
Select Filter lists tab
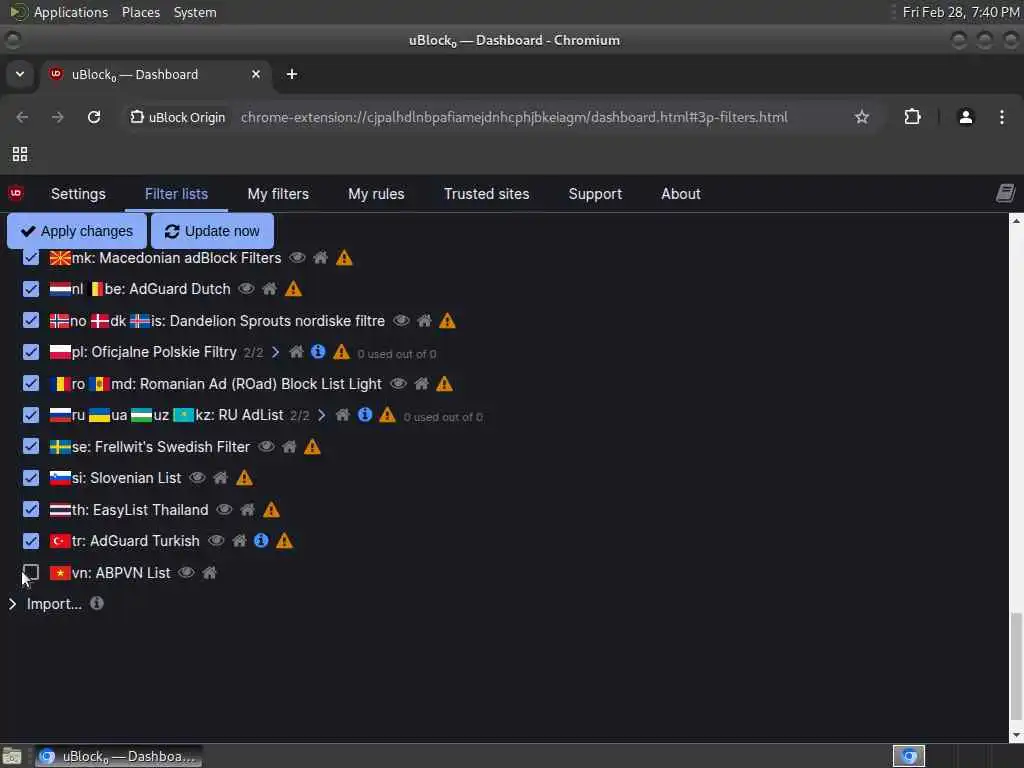176,194
